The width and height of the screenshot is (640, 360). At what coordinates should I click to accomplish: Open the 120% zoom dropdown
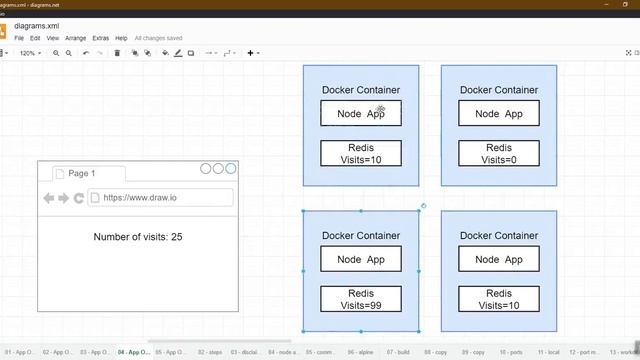tap(31, 53)
